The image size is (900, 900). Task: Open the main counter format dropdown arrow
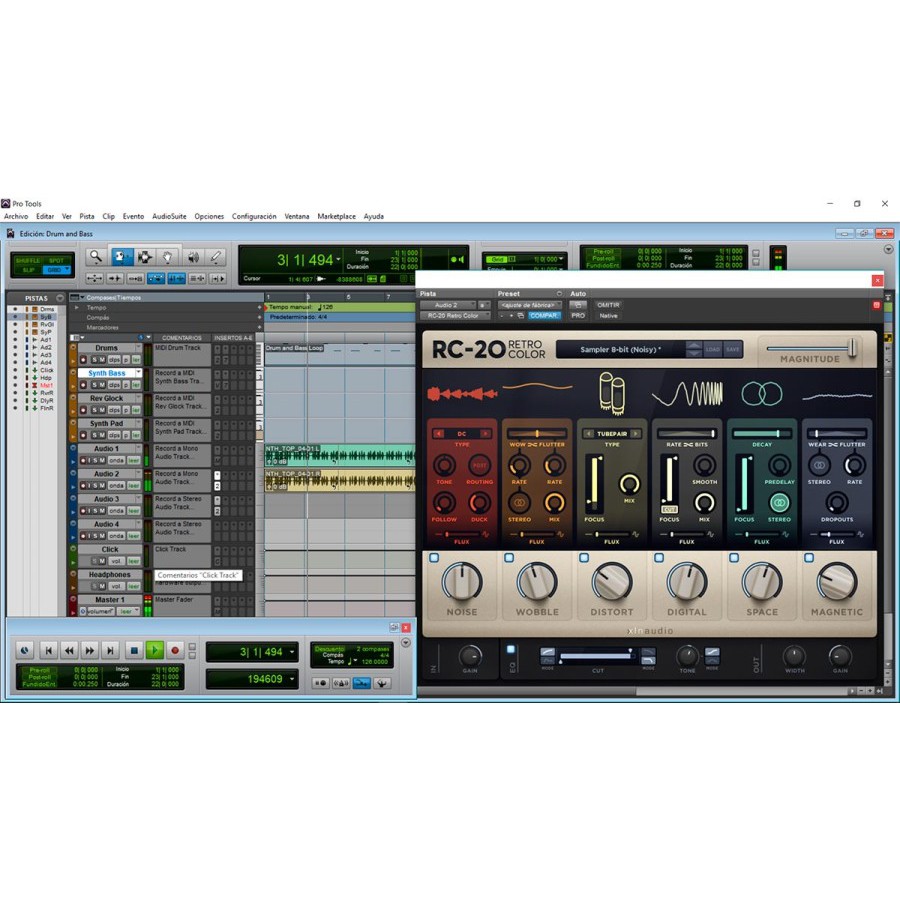338,259
